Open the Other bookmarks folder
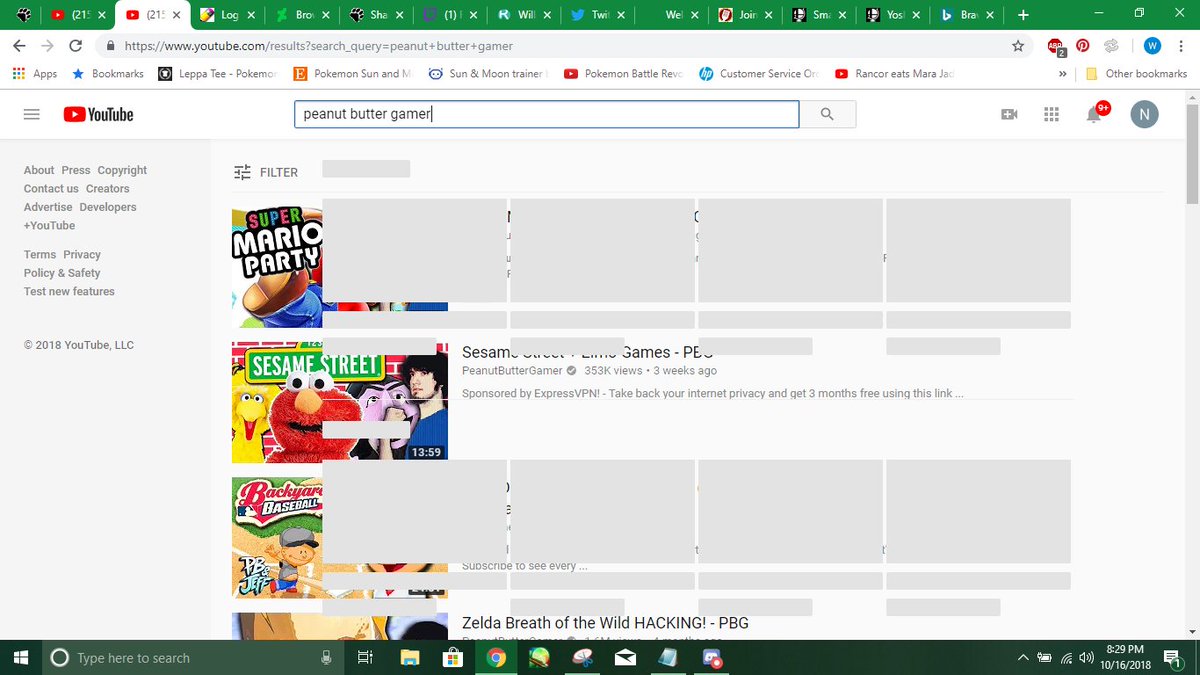This screenshot has height=675, width=1200. [x=1137, y=74]
